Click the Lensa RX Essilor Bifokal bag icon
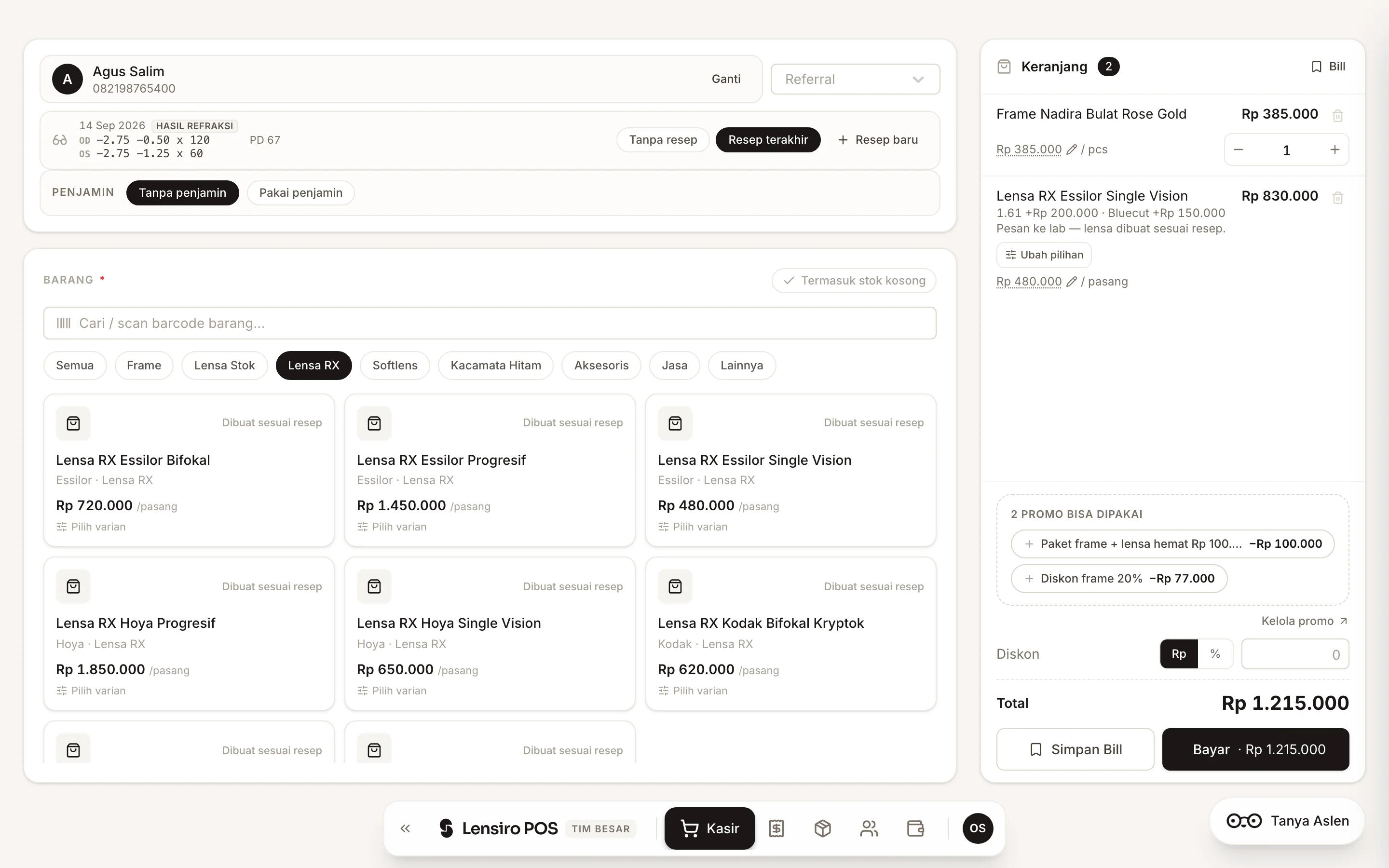Image resolution: width=1389 pixels, height=868 pixels. pyautogui.click(x=73, y=423)
